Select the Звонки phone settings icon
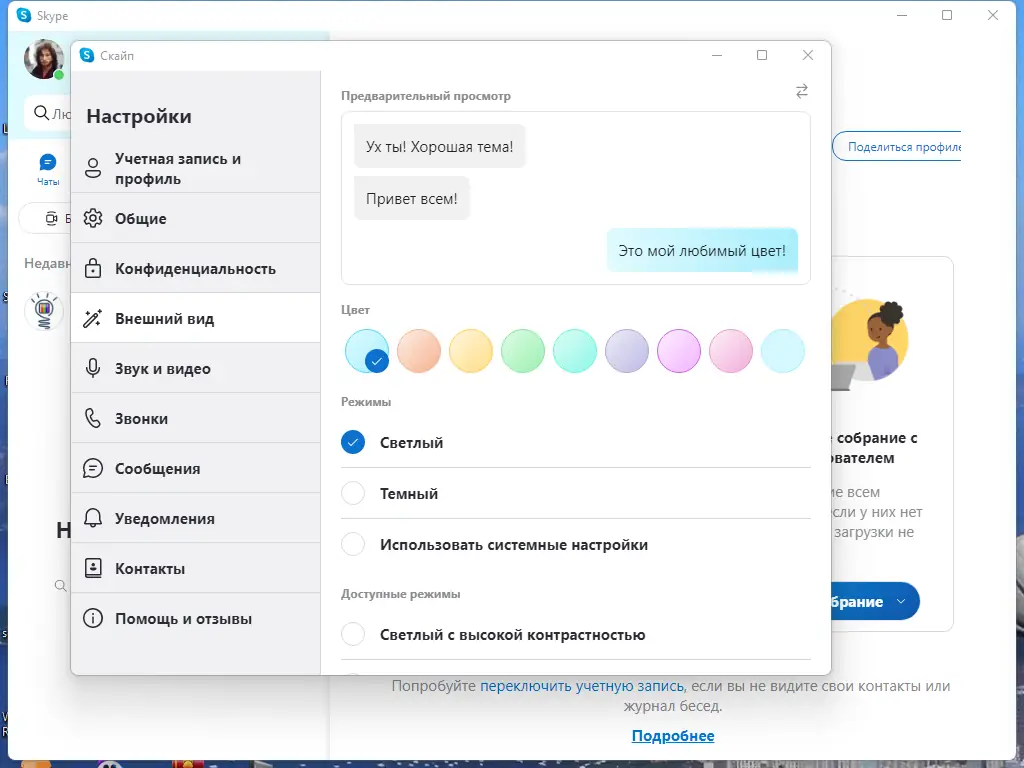Image resolution: width=1024 pixels, height=768 pixels. (x=91, y=418)
